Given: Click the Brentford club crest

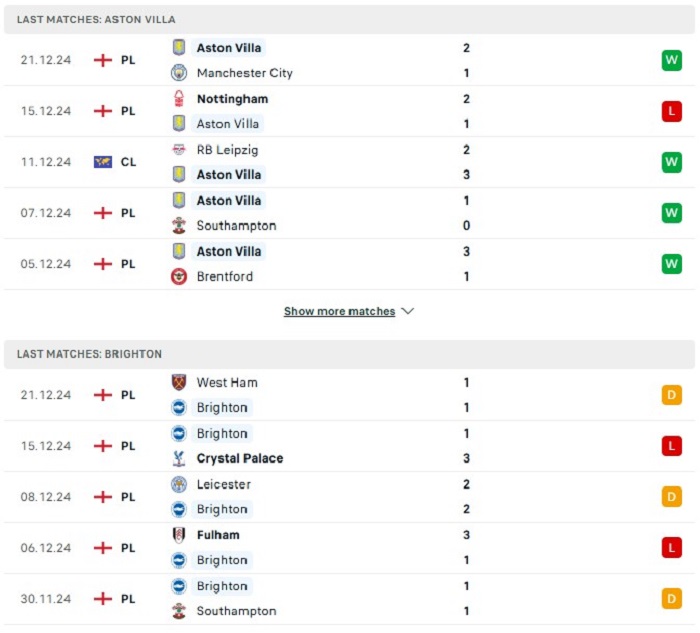Looking at the screenshot, I should coord(179,276).
